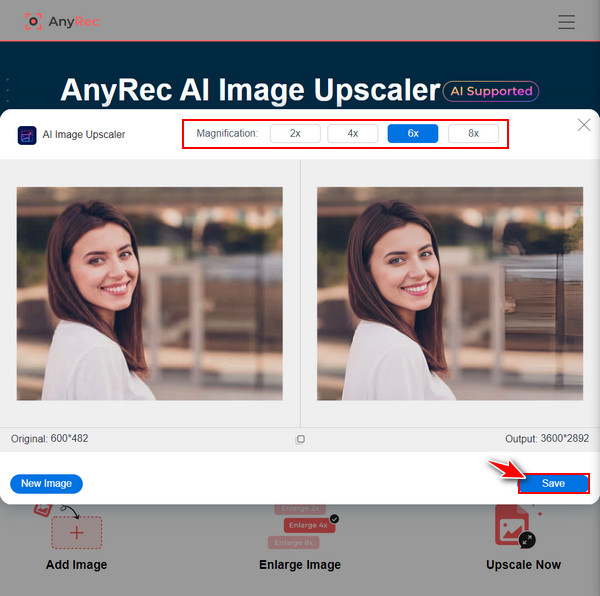Click the Add Image label
This screenshot has height=596, width=600.
pos(77,565)
